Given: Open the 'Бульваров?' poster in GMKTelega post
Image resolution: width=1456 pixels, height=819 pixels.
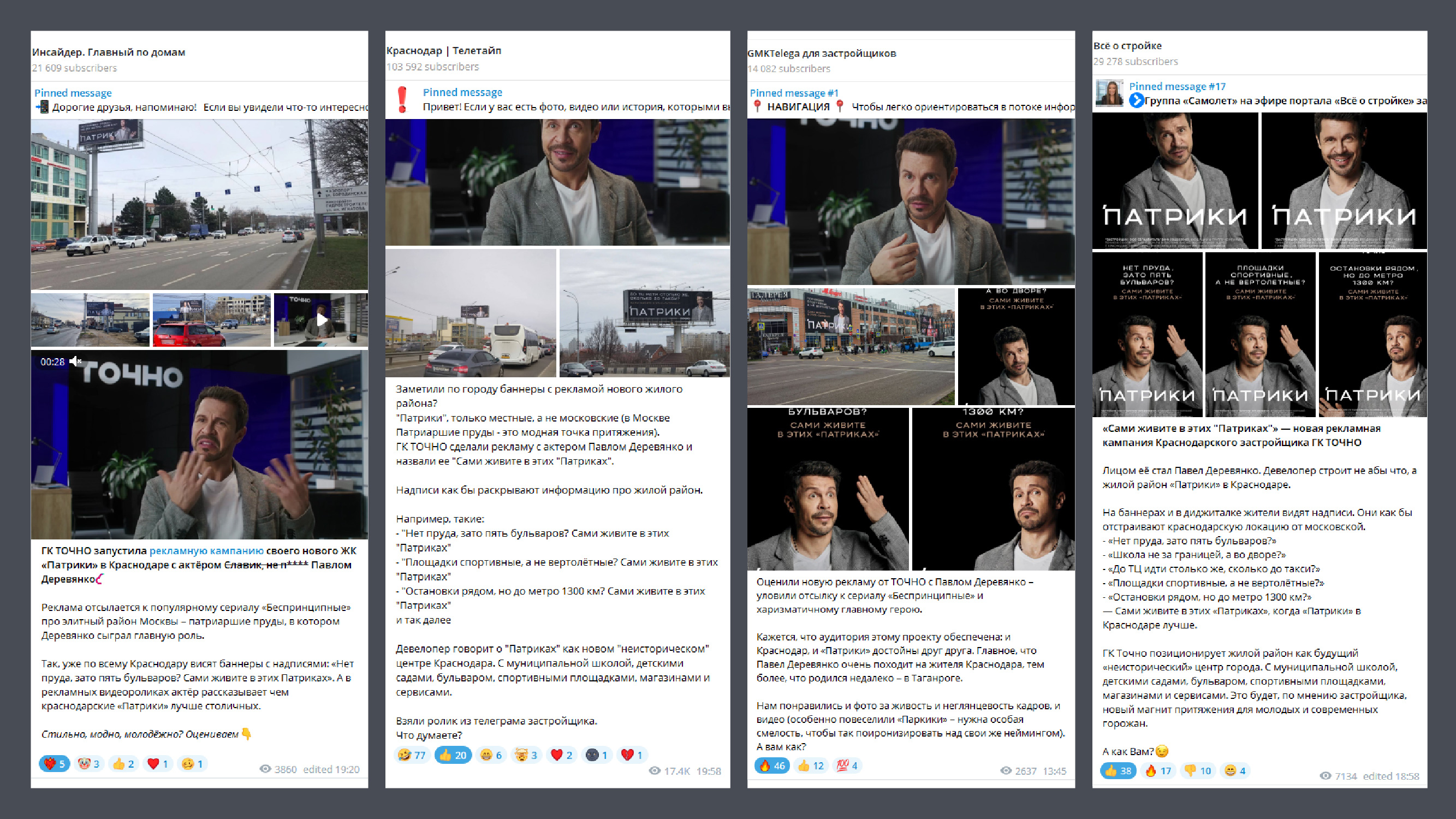Looking at the screenshot, I should pyautogui.click(x=828, y=489).
